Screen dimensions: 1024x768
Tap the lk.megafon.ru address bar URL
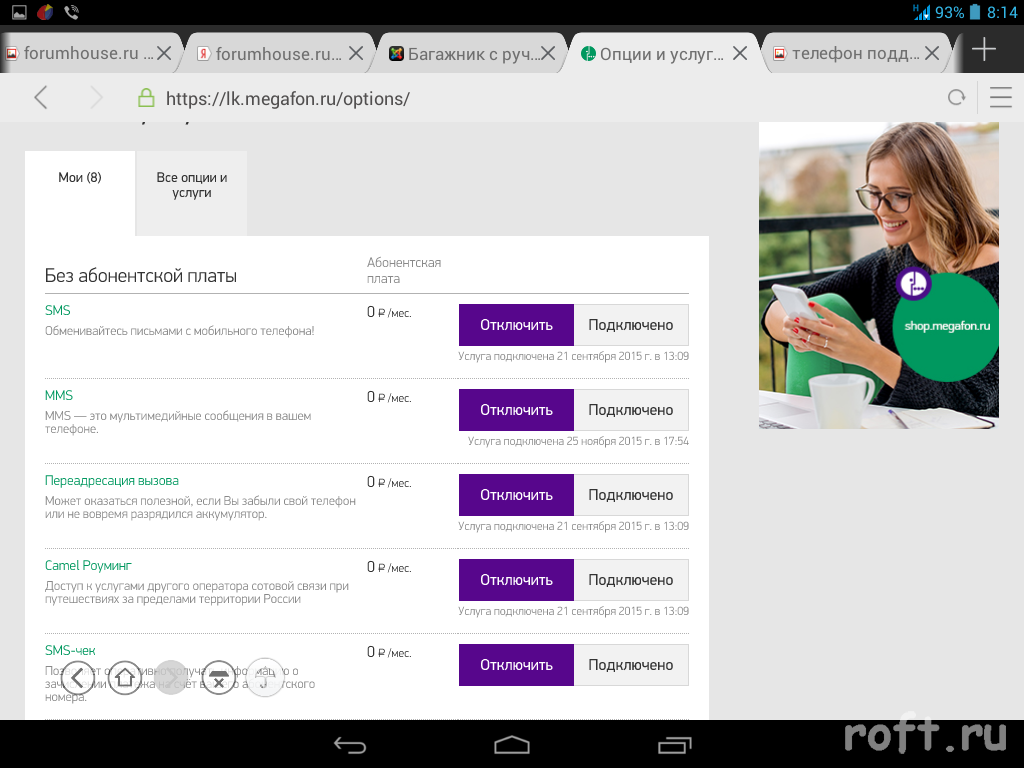[x=288, y=98]
